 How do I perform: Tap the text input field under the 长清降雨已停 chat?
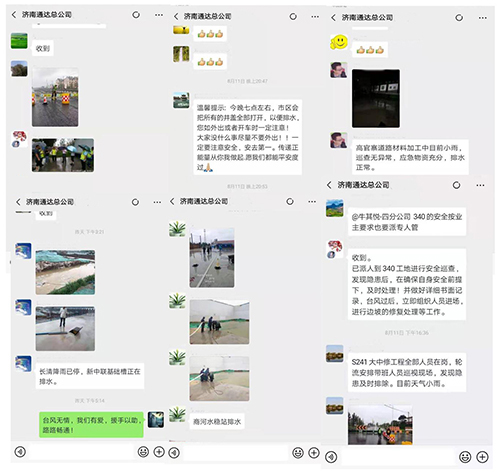81,452
